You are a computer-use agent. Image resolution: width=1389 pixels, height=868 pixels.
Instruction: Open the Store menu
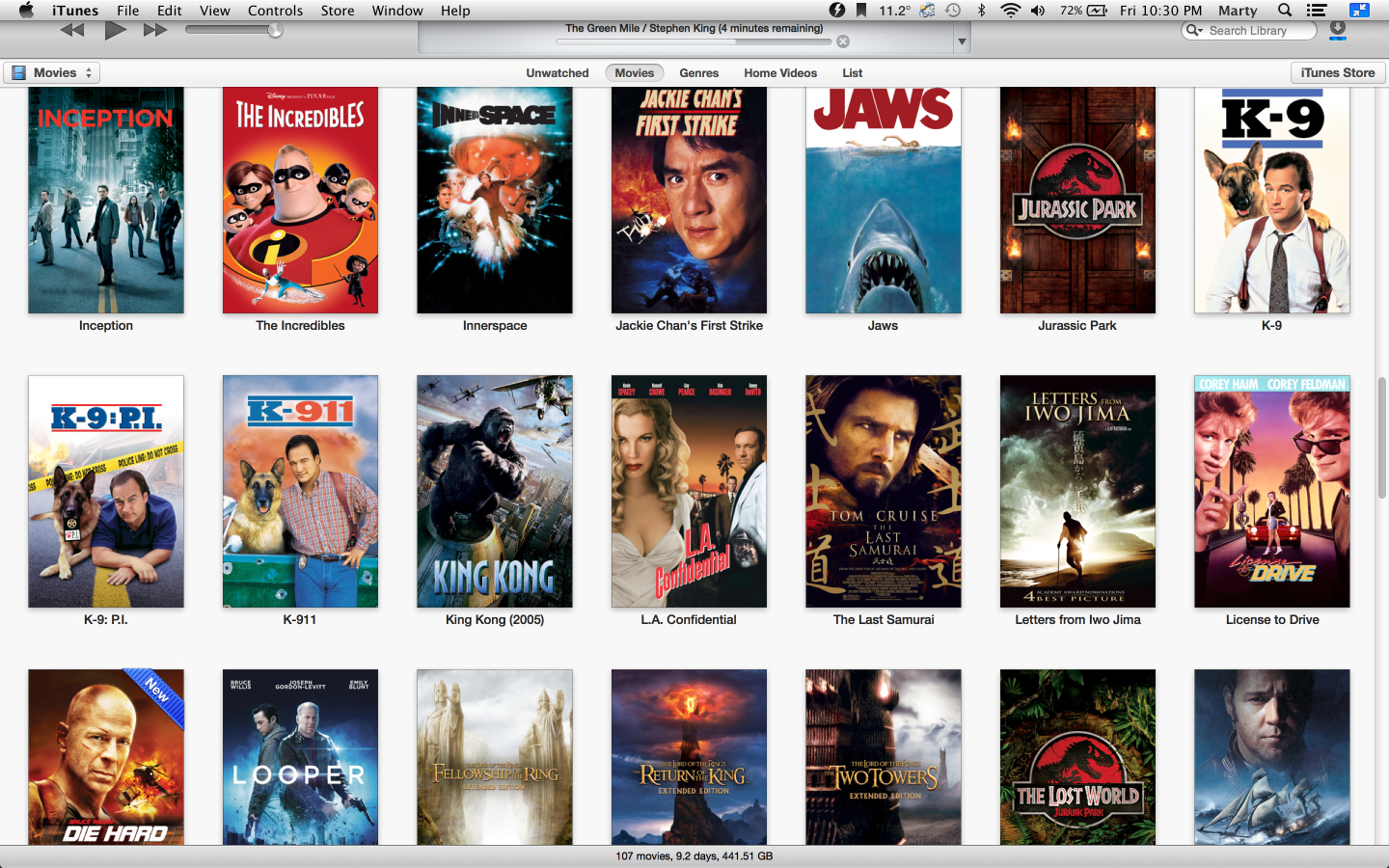pyautogui.click(x=338, y=11)
